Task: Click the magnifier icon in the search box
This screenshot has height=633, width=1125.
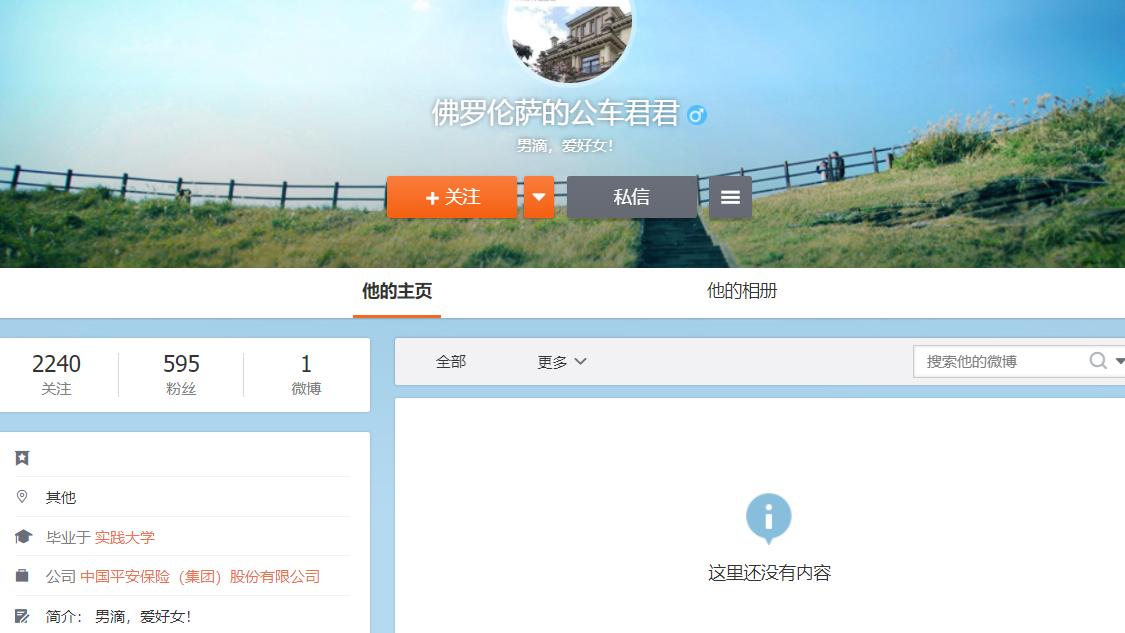Action: (1098, 361)
